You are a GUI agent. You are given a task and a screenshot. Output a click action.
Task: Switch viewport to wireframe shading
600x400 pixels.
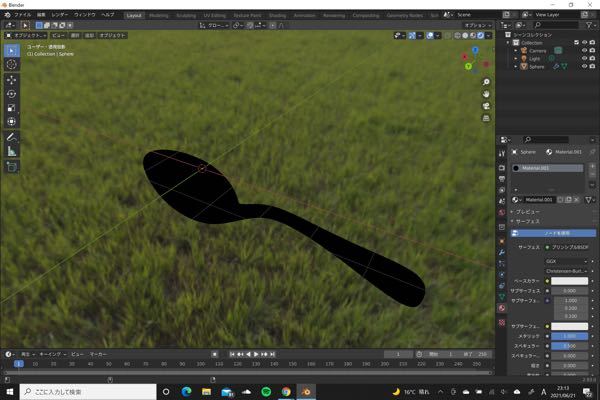pyautogui.click(x=457, y=36)
